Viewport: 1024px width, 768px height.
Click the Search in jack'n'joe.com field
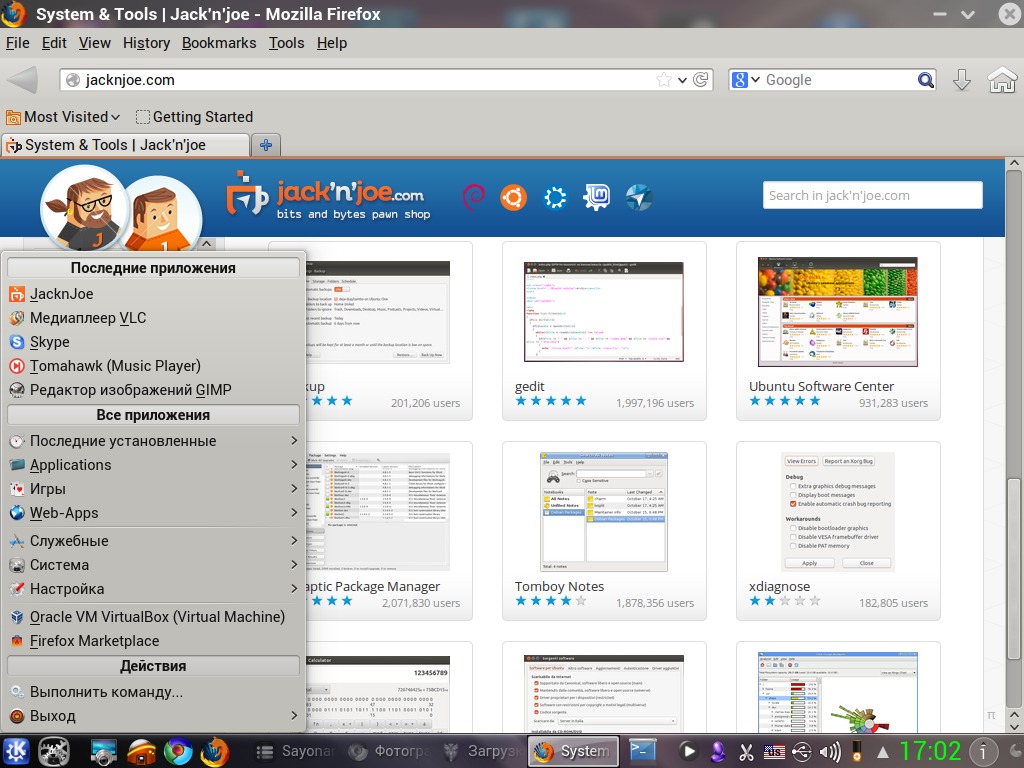click(872, 195)
